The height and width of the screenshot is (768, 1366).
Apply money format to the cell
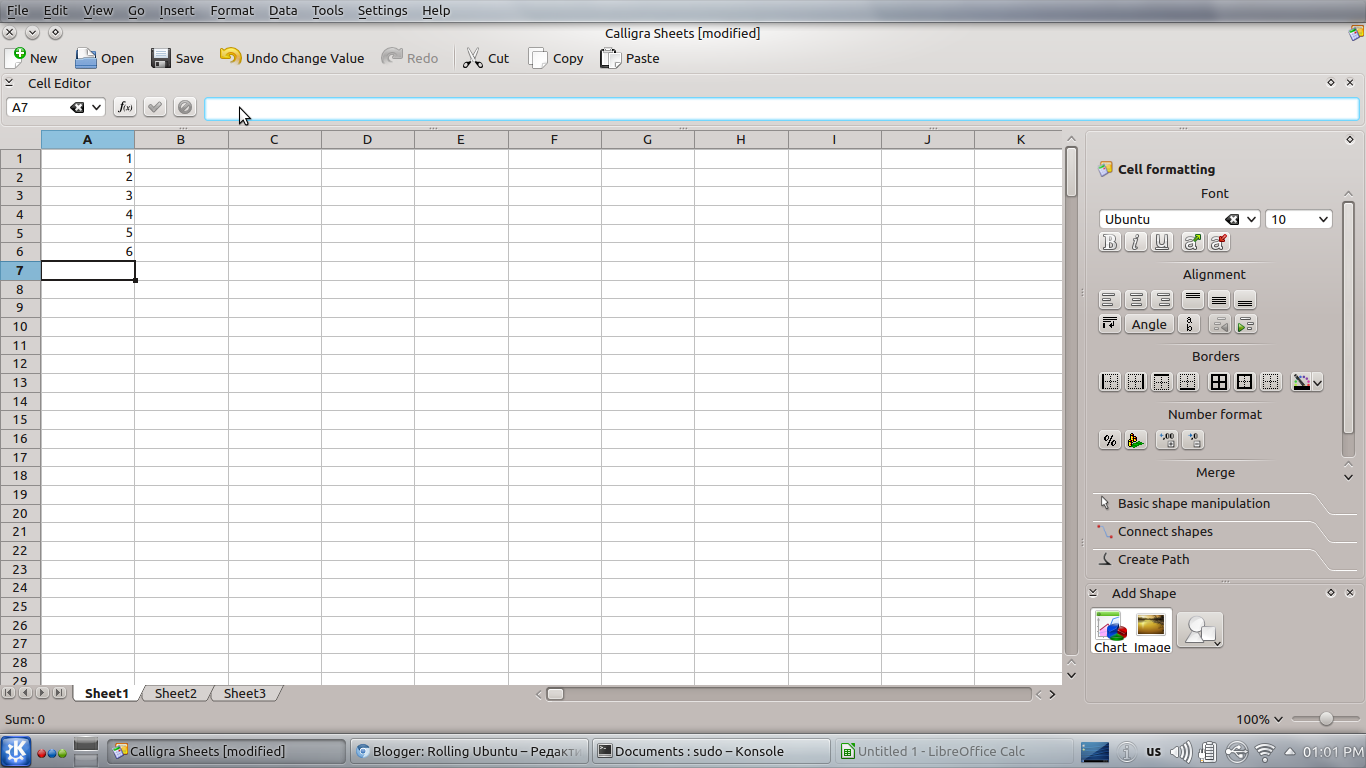tap(1136, 439)
